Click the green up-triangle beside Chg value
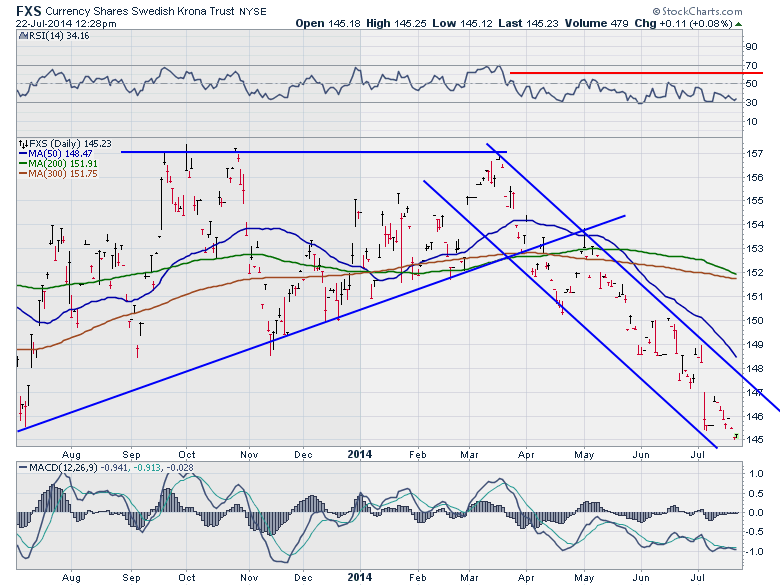 [x=739, y=24]
